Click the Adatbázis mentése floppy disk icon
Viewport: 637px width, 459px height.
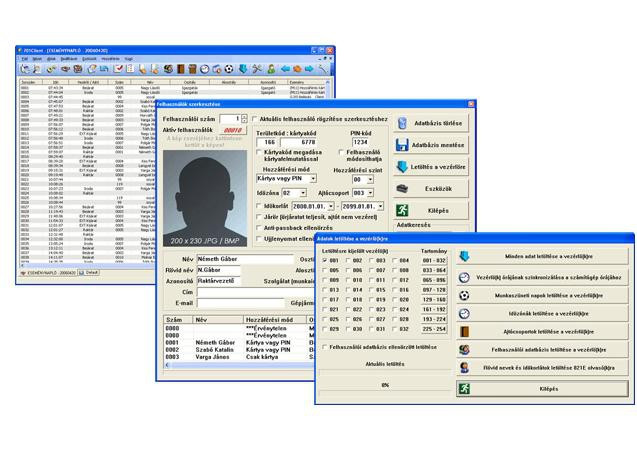coord(402,144)
